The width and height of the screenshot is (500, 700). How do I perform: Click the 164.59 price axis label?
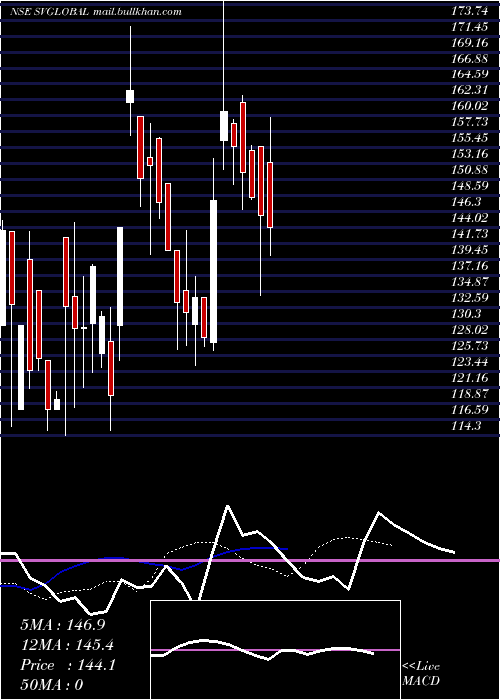pos(470,74)
